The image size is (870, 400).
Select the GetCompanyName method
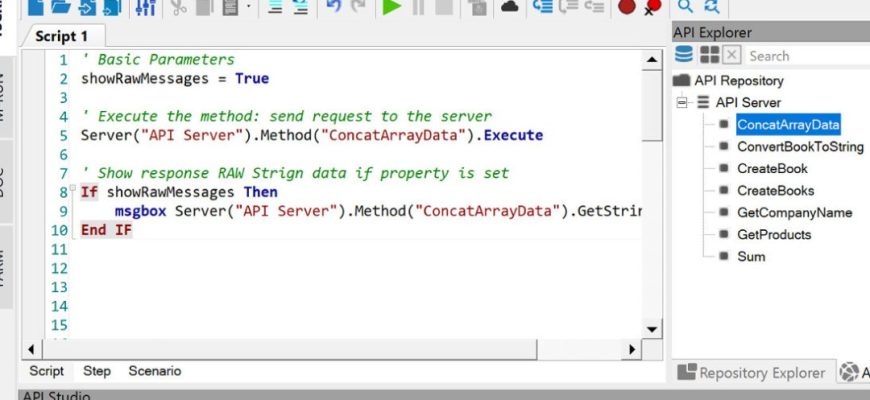click(x=794, y=213)
